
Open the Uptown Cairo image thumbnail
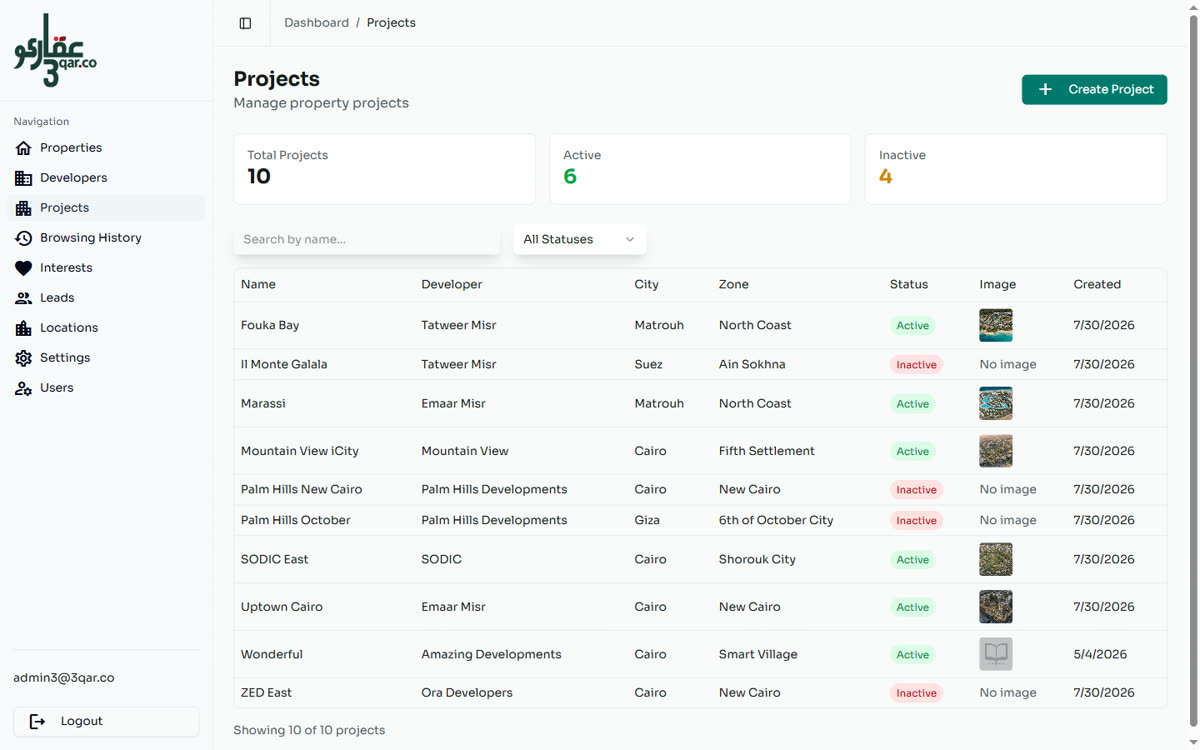click(996, 607)
